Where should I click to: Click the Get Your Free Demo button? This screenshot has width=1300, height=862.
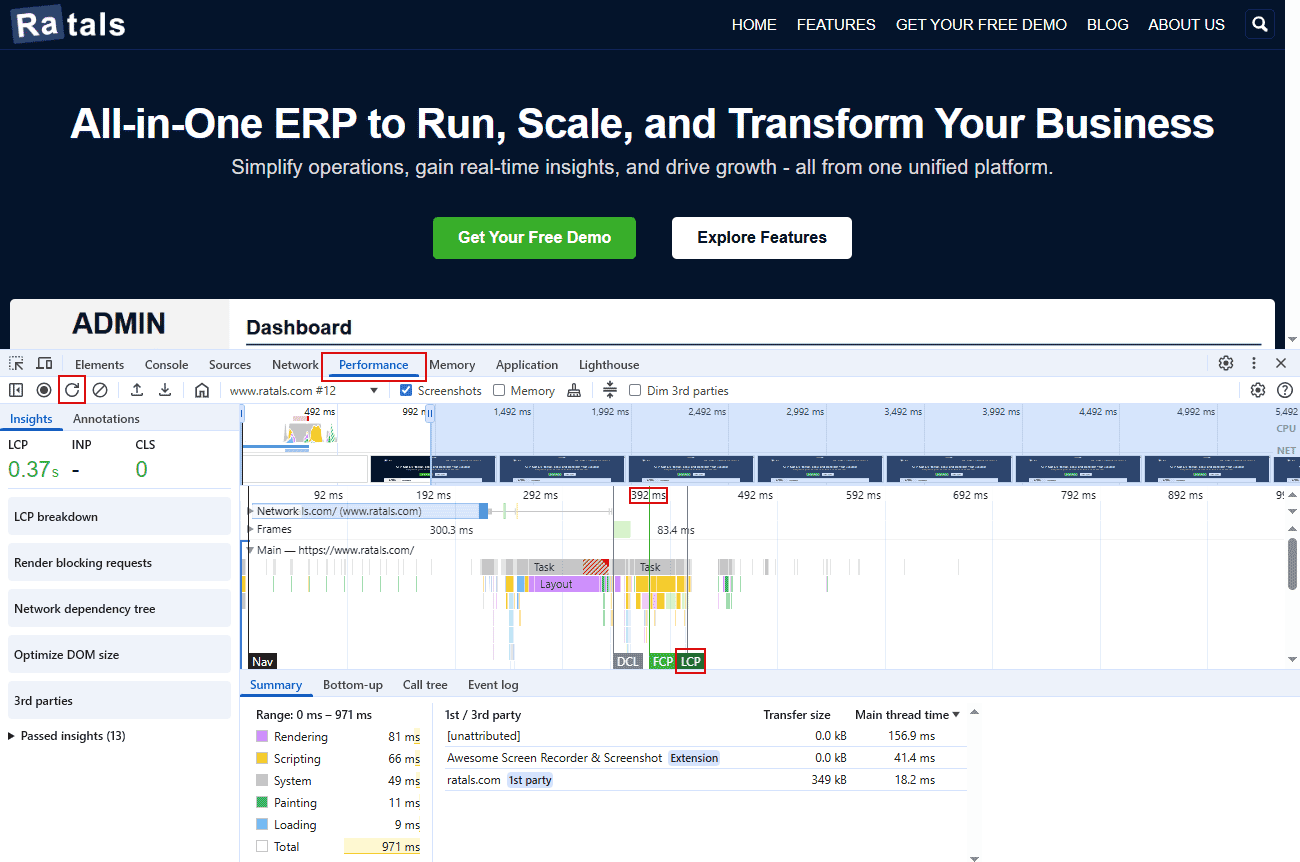pyautogui.click(x=534, y=238)
